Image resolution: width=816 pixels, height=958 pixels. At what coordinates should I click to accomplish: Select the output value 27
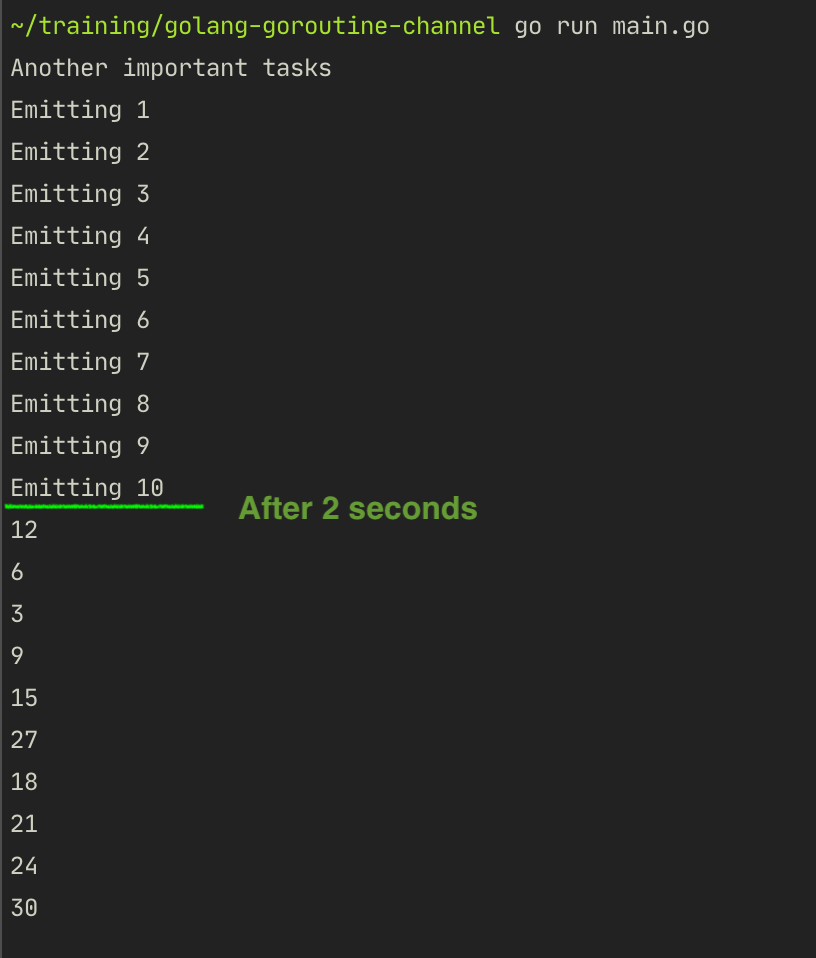click(x=24, y=740)
